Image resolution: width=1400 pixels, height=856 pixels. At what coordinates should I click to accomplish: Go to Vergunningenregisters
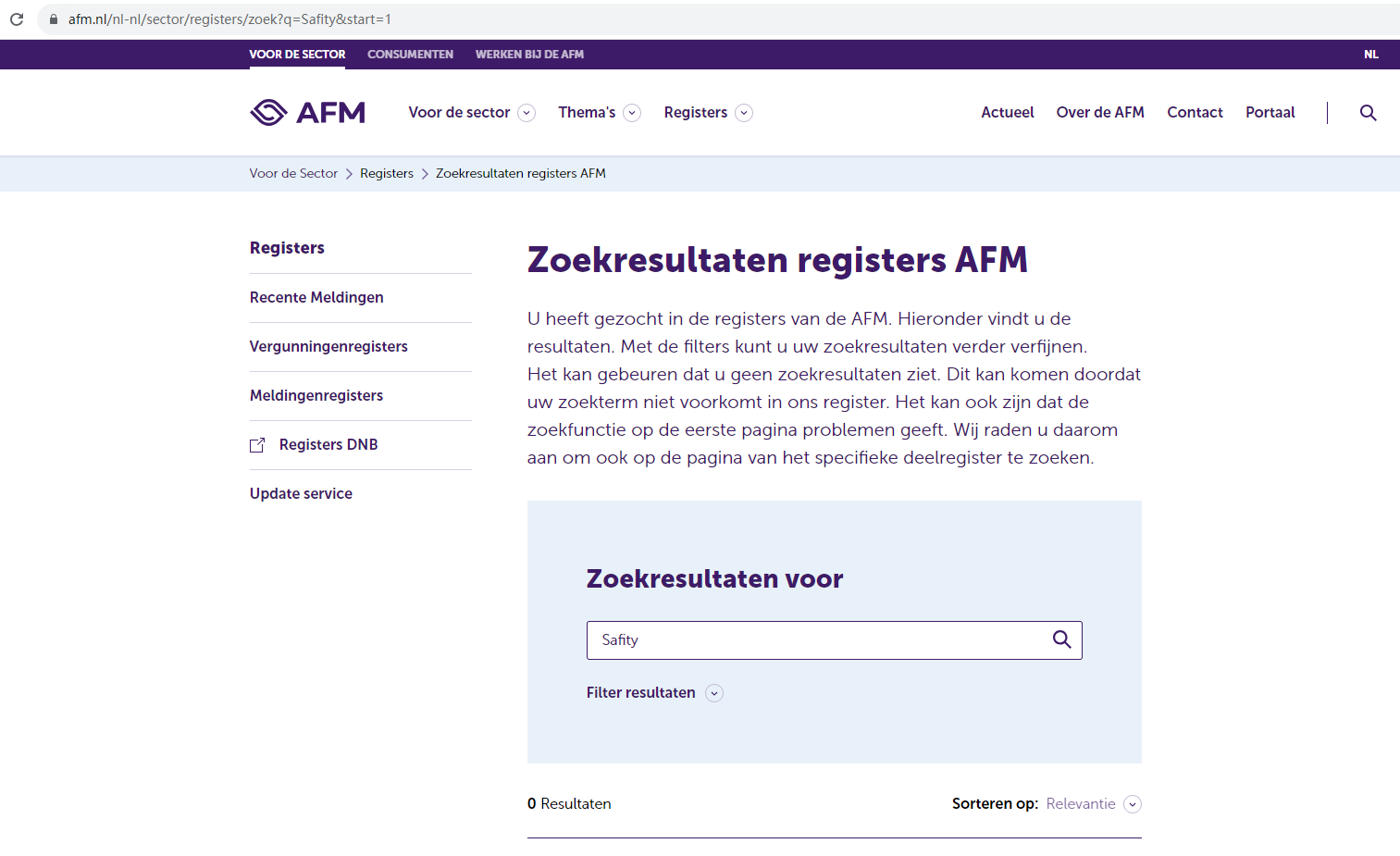pyautogui.click(x=328, y=346)
